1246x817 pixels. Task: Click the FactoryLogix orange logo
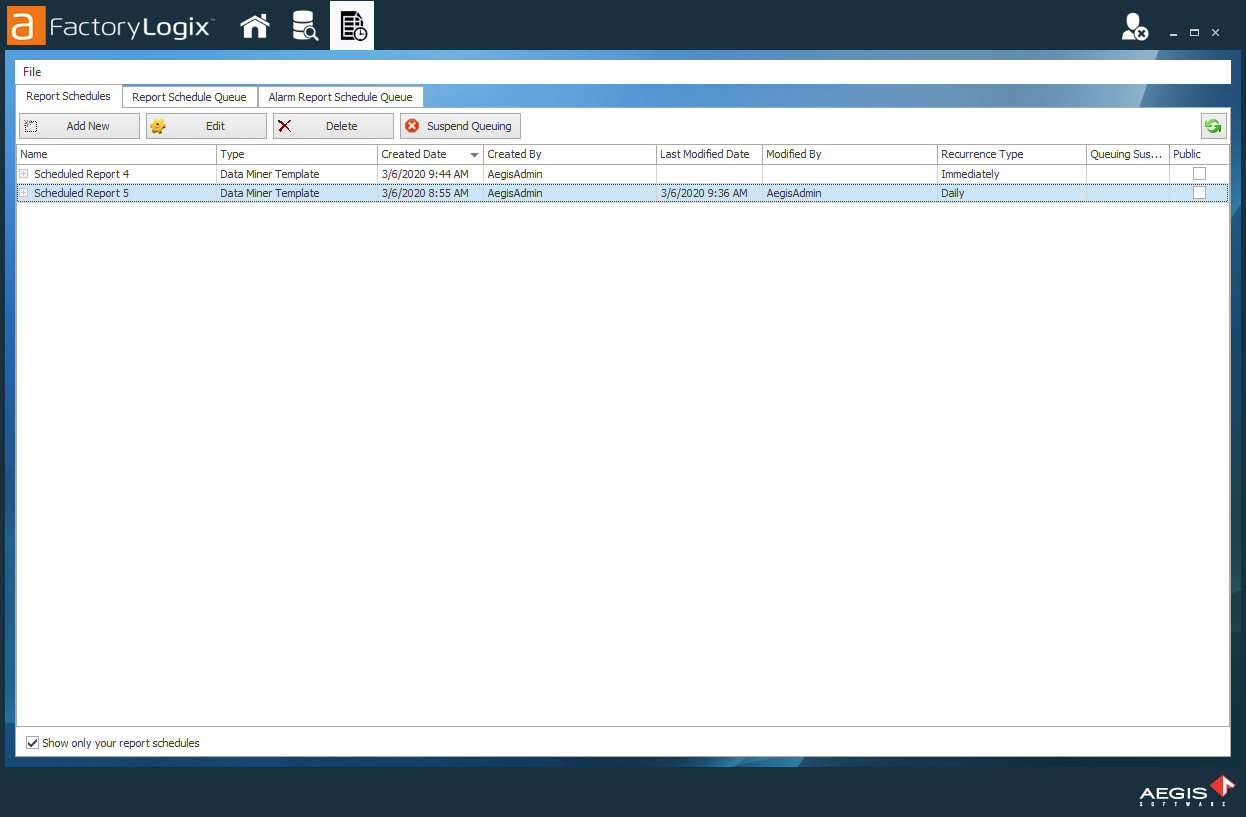coord(26,26)
